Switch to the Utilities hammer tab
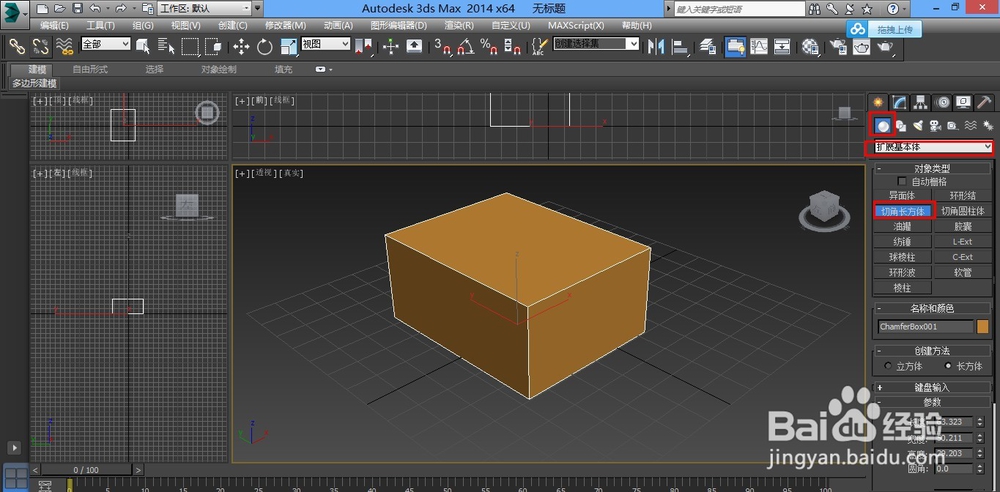The image size is (1000, 492). (984, 102)
